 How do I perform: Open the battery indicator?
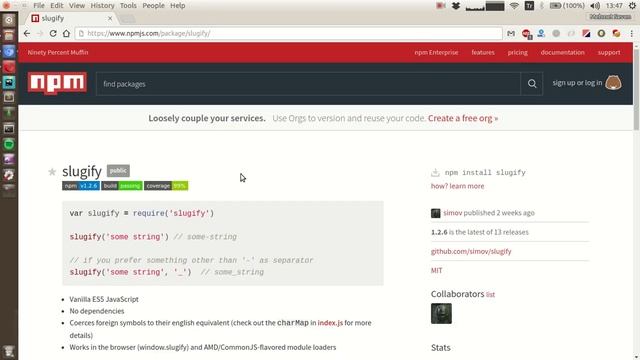pos(567,6)
